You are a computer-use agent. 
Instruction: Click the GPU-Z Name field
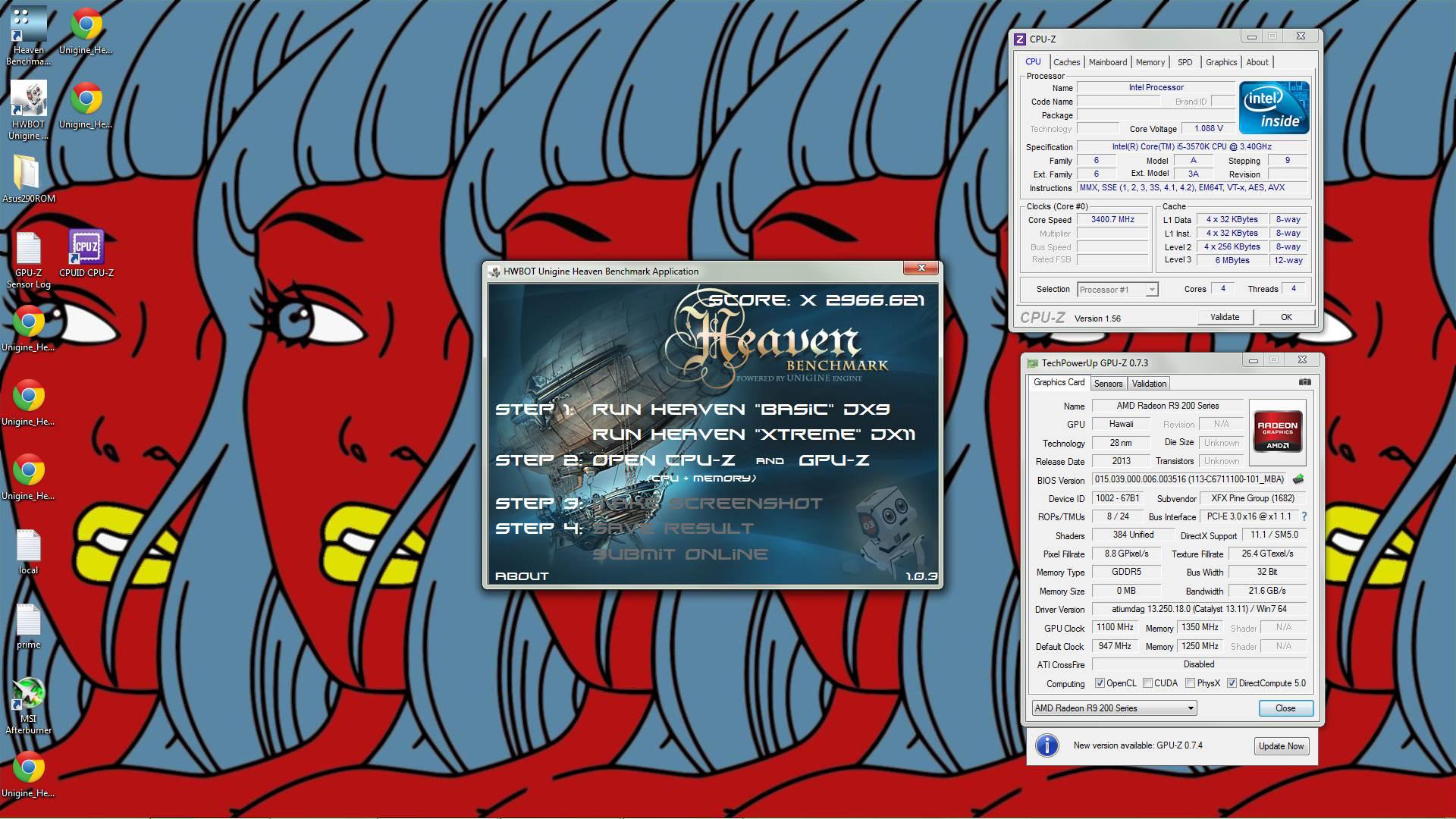coord(1167,406)
